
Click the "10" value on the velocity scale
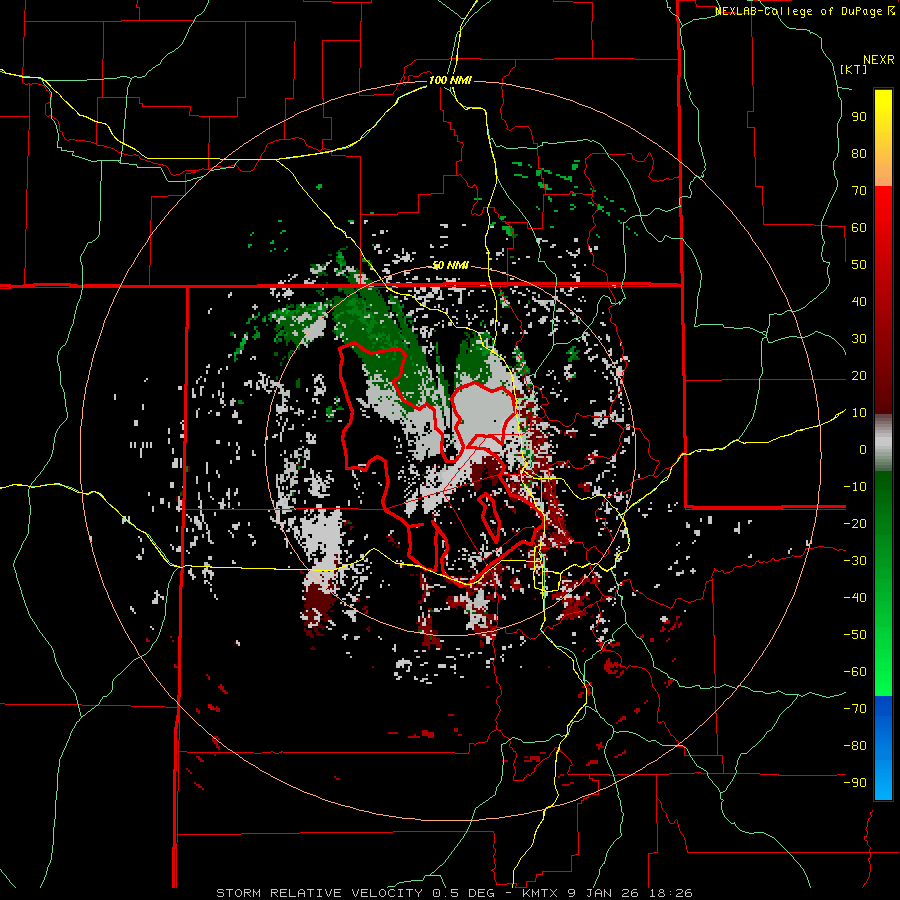(859, 413)
